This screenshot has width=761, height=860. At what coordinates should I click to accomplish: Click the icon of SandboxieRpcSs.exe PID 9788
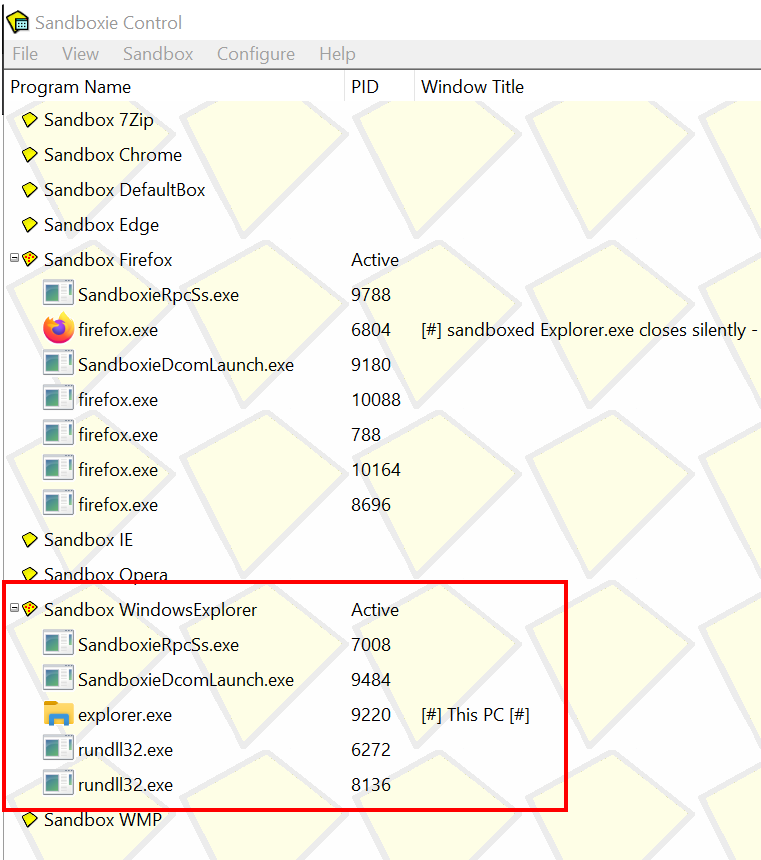58,293
